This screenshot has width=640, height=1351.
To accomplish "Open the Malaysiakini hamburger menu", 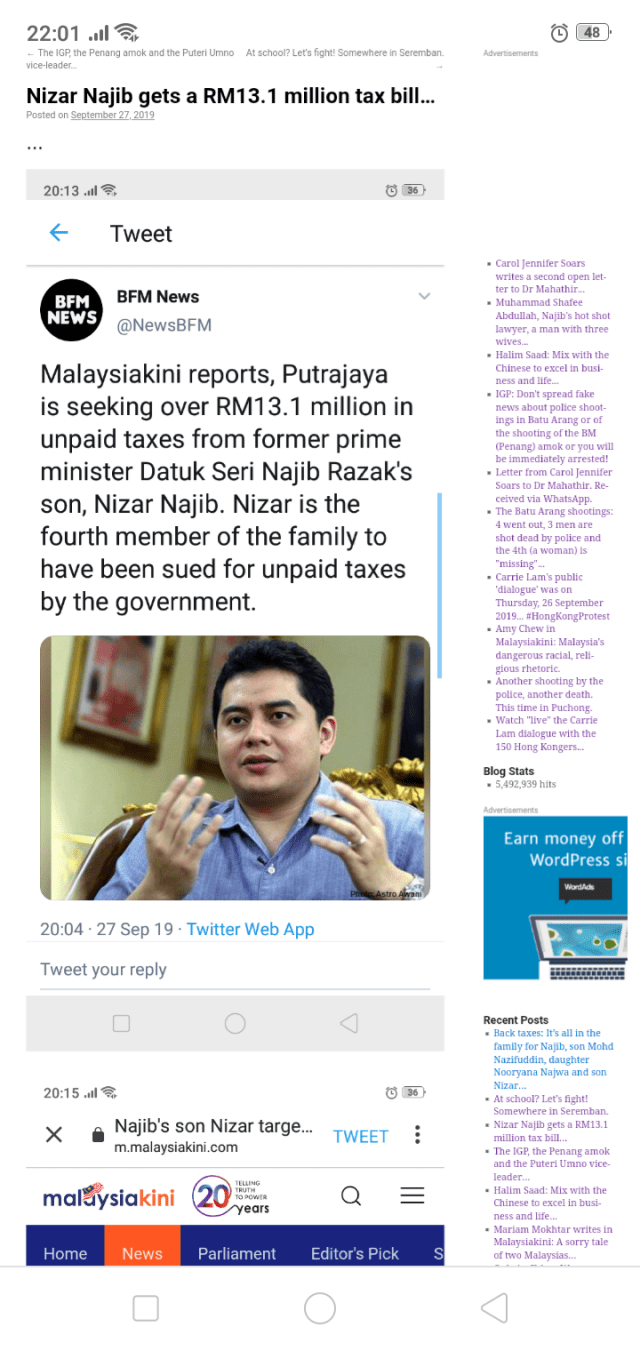I will (412, 1195).
